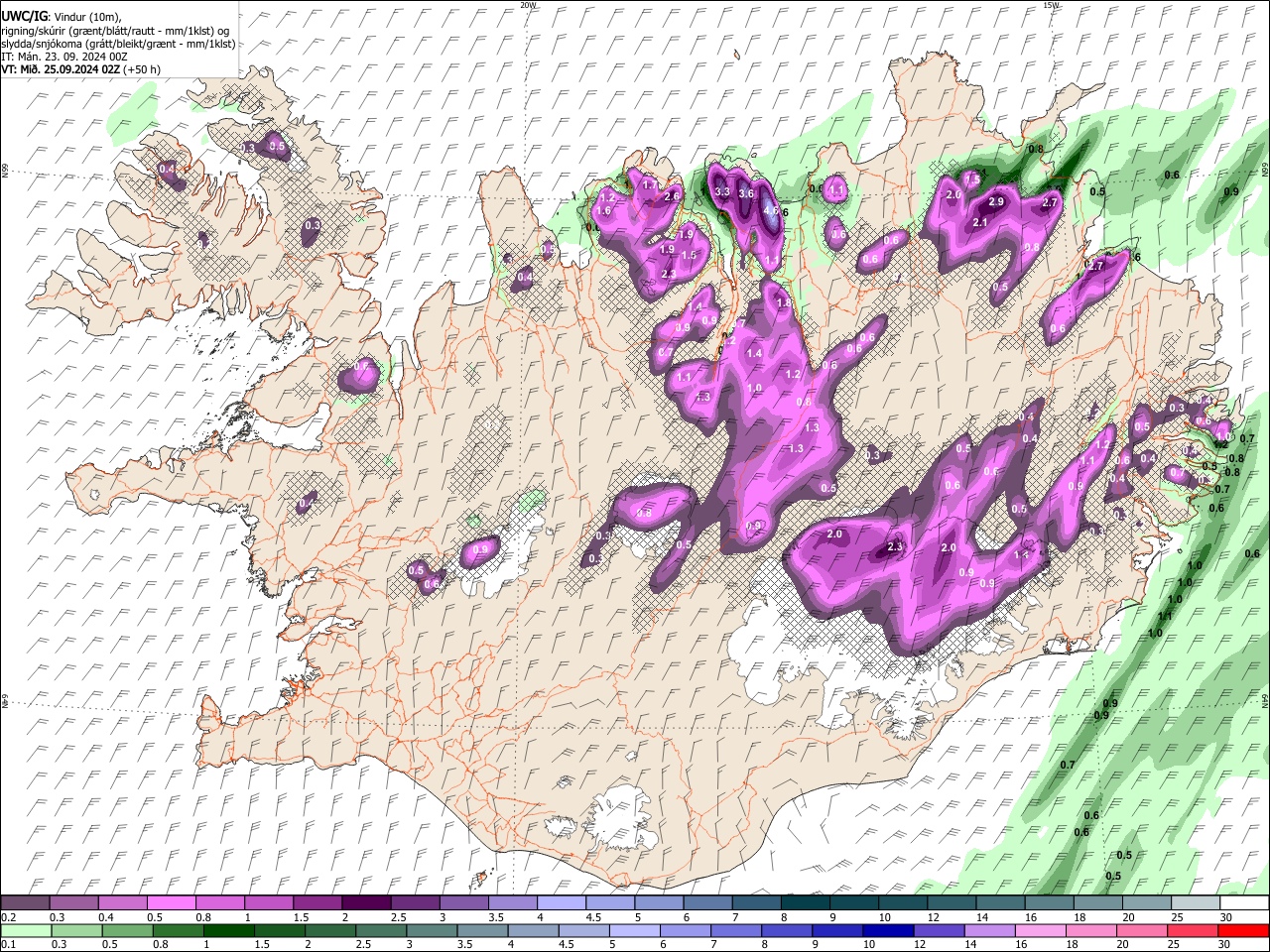Pick the dark teal 8 mm snow swatch
Viewport: 1270px width, 952px height.
(806, 902)
